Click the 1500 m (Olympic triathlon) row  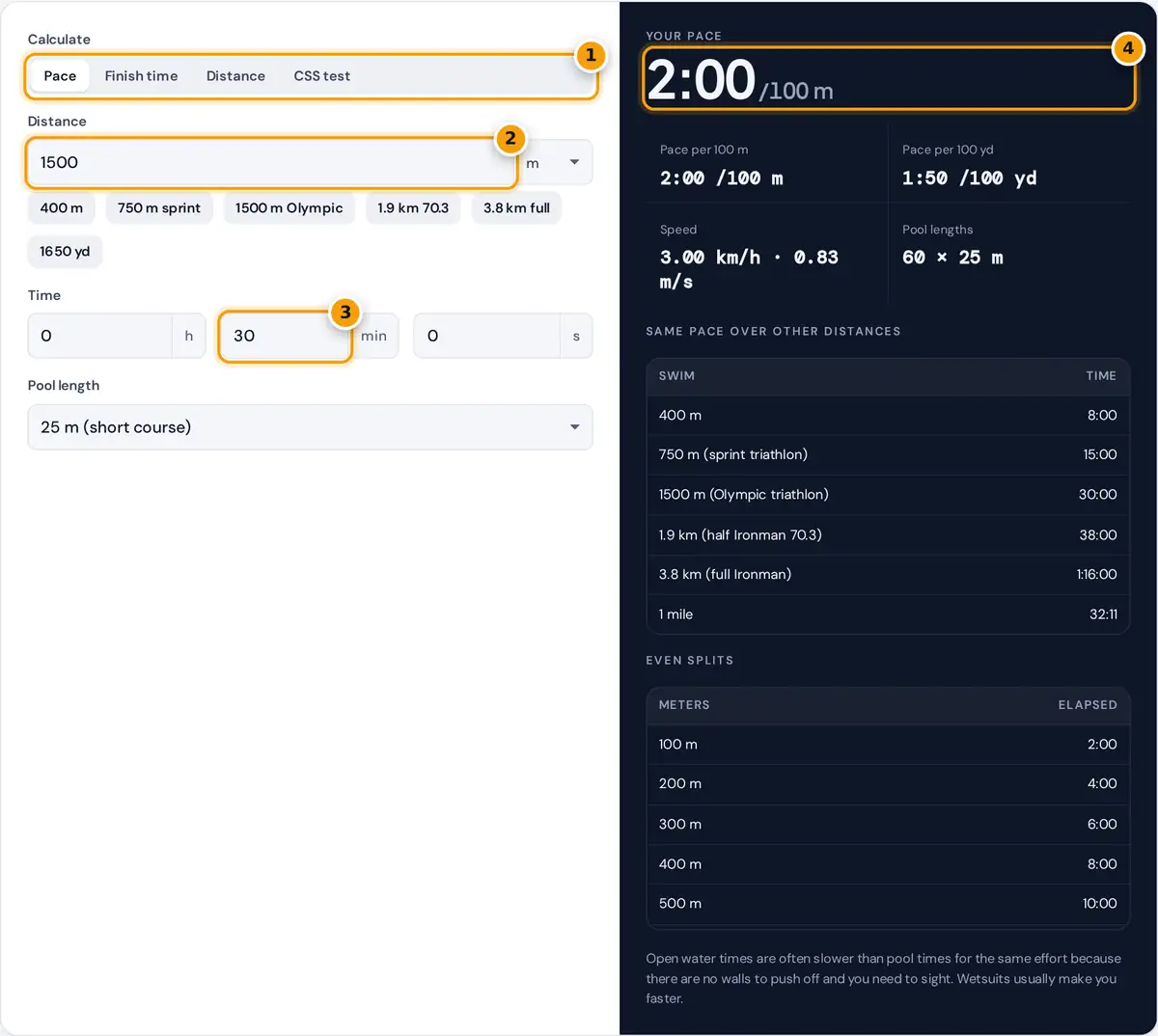(x=888, y=494)
